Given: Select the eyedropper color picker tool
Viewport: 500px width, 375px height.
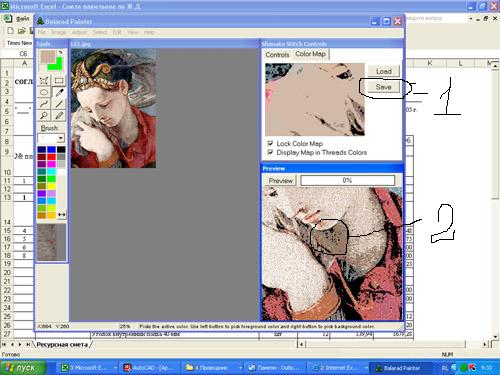Looking at the screenshot, I should (59, 93).
